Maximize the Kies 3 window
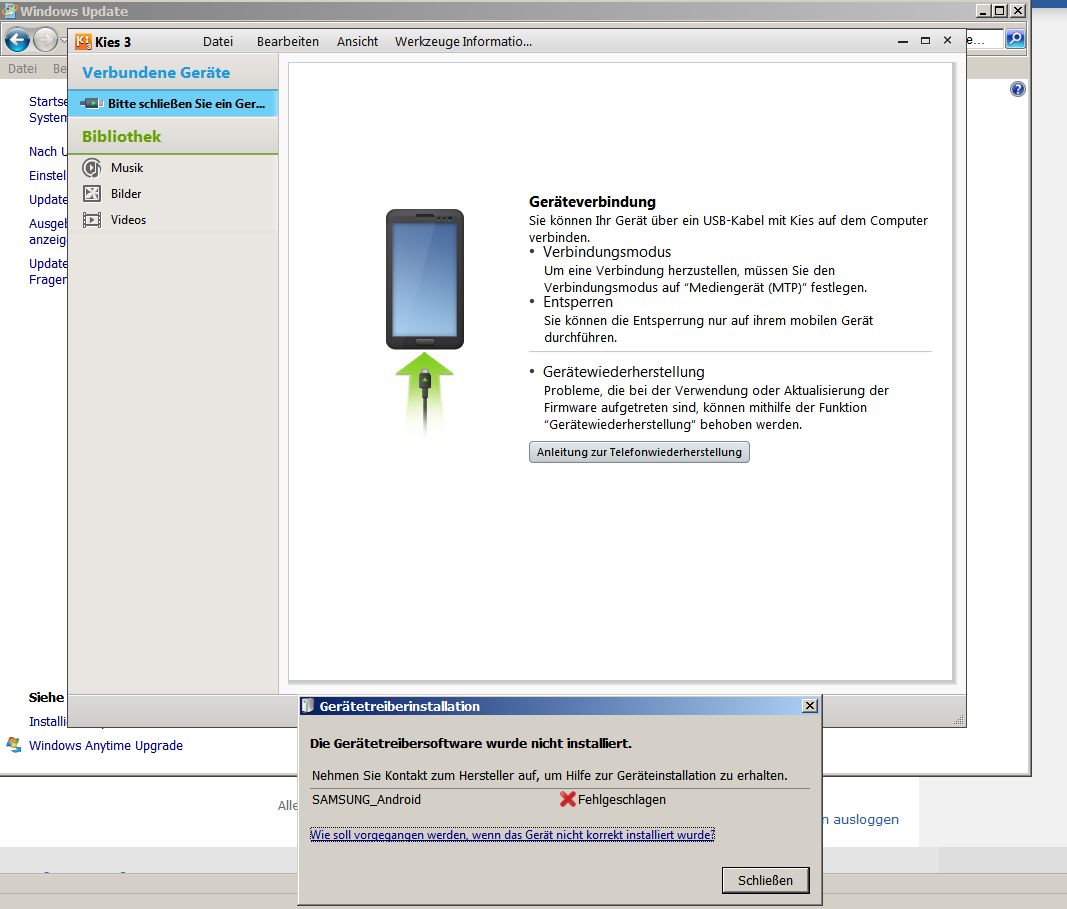Viewport: 1067px width, 909px height. (925, 41)
